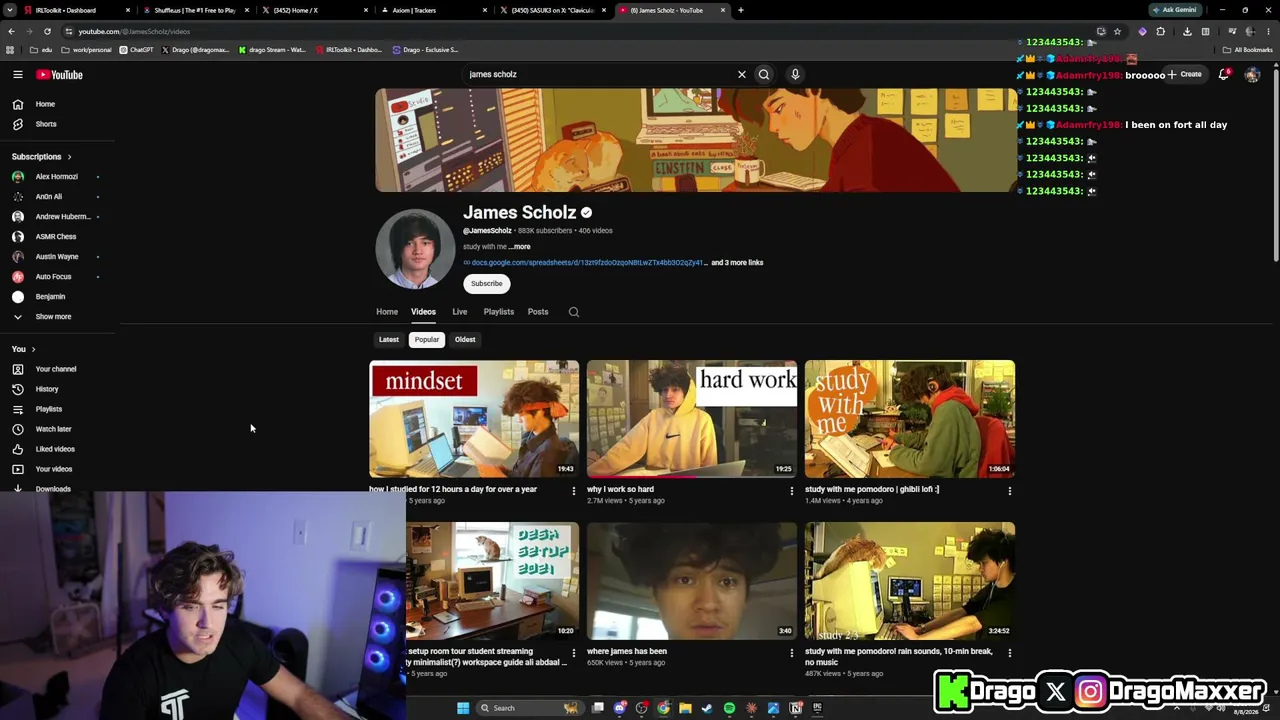This screenshot has height=720, width=1280.
Task: Clear the search box text
Action: [x=742, y=74]
